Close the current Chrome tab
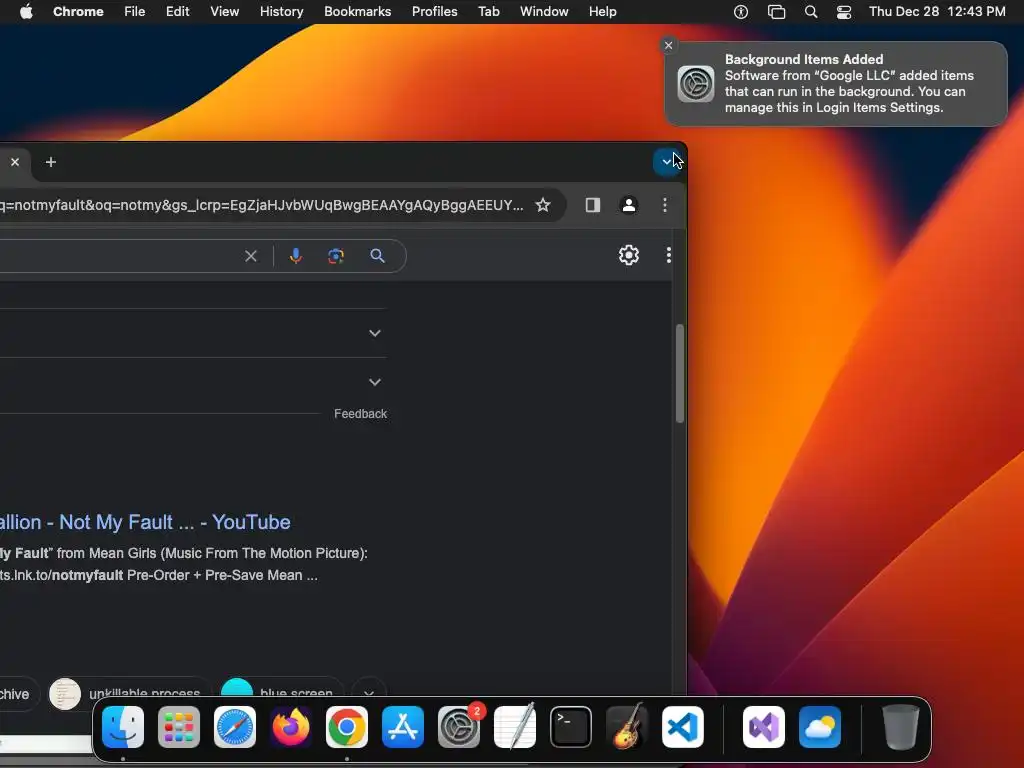 click(15, 162)
